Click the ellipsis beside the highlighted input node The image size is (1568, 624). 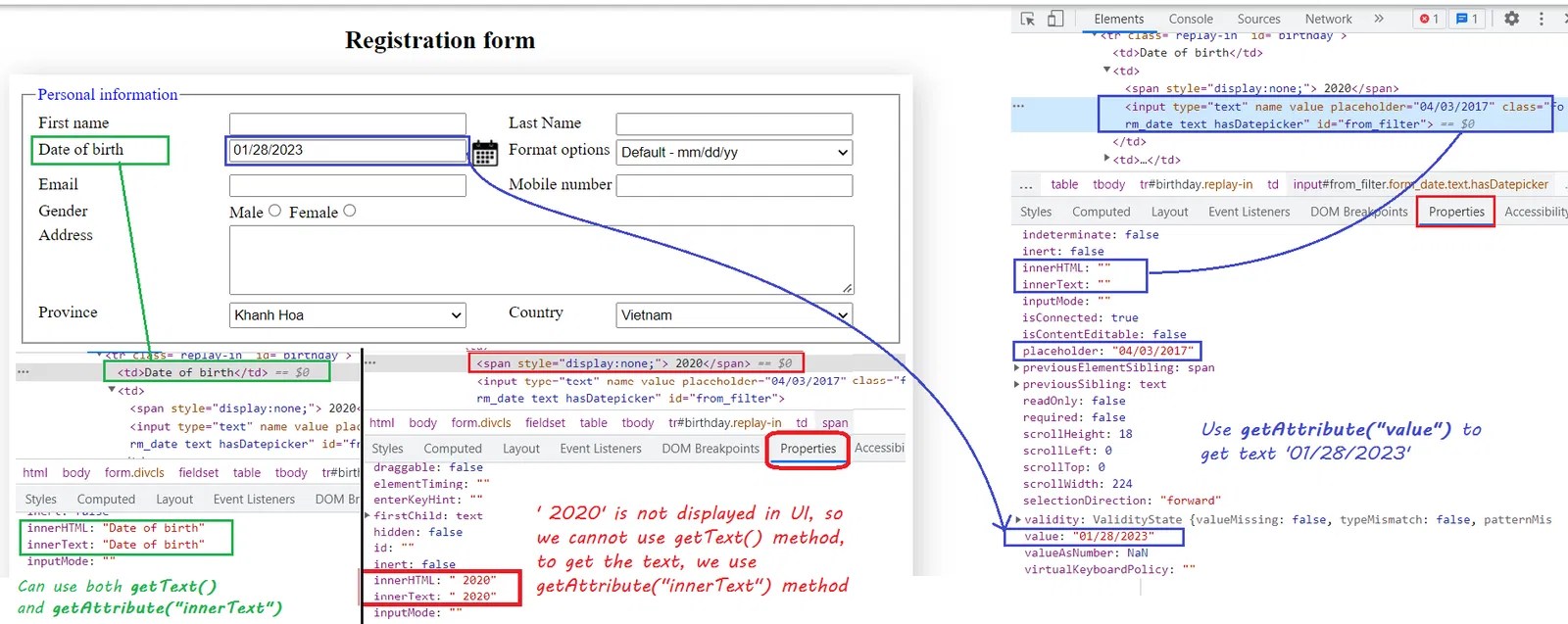tap(1018, 106)
